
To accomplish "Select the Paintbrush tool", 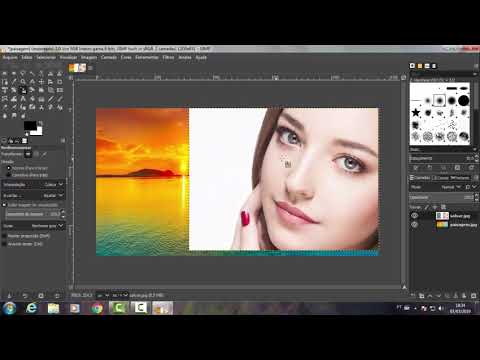I will (60, 99).
